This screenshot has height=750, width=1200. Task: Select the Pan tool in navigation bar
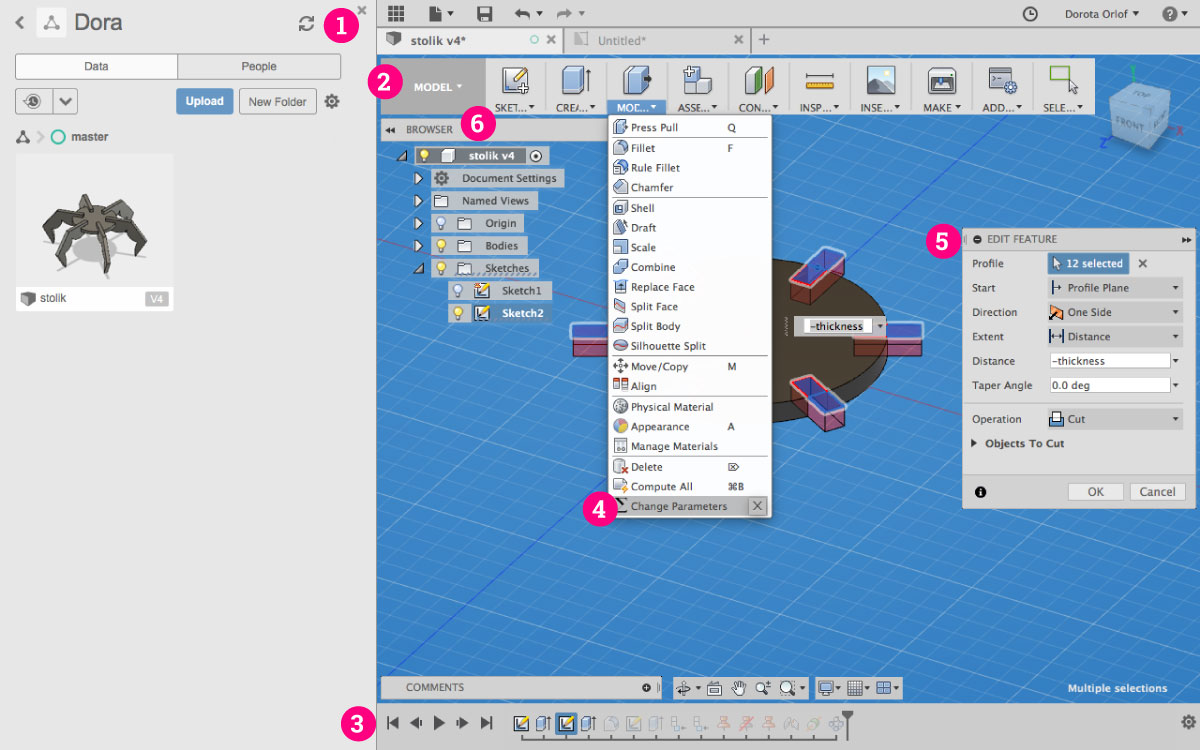coord(738,687)
